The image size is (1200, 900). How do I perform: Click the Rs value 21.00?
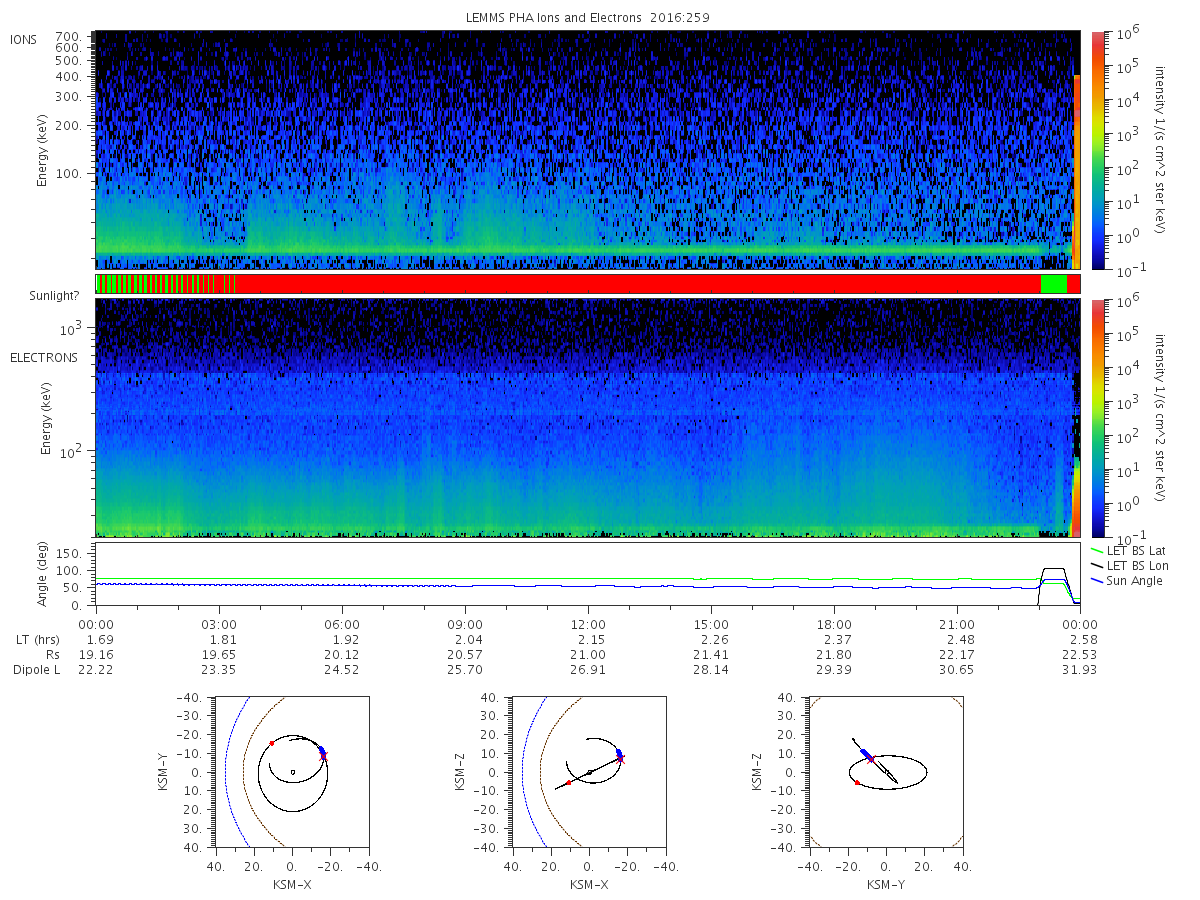click(x=588, y=655)
